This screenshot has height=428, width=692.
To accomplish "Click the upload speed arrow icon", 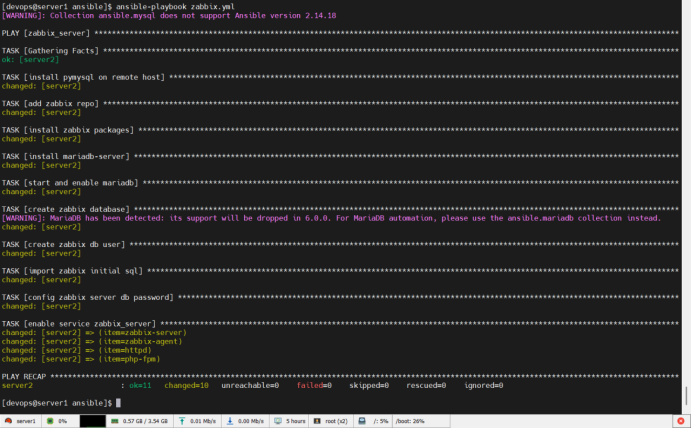I will 181,421.
